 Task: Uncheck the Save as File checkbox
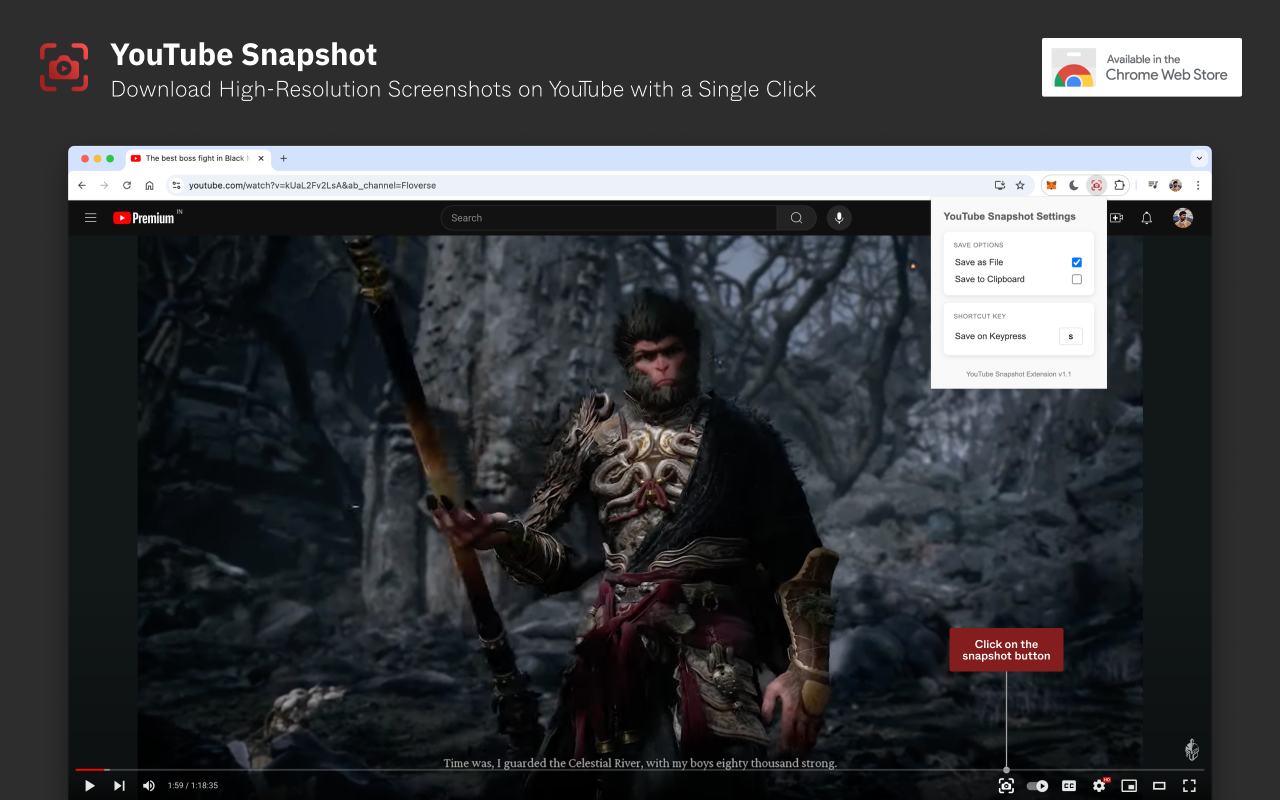point(1077,262)
